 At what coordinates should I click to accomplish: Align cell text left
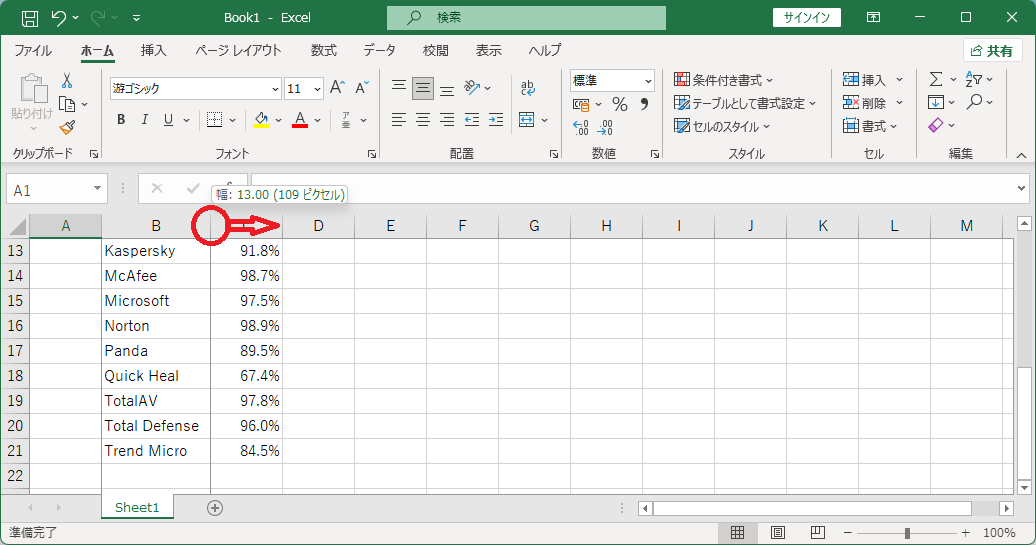[x=398, y=120]
